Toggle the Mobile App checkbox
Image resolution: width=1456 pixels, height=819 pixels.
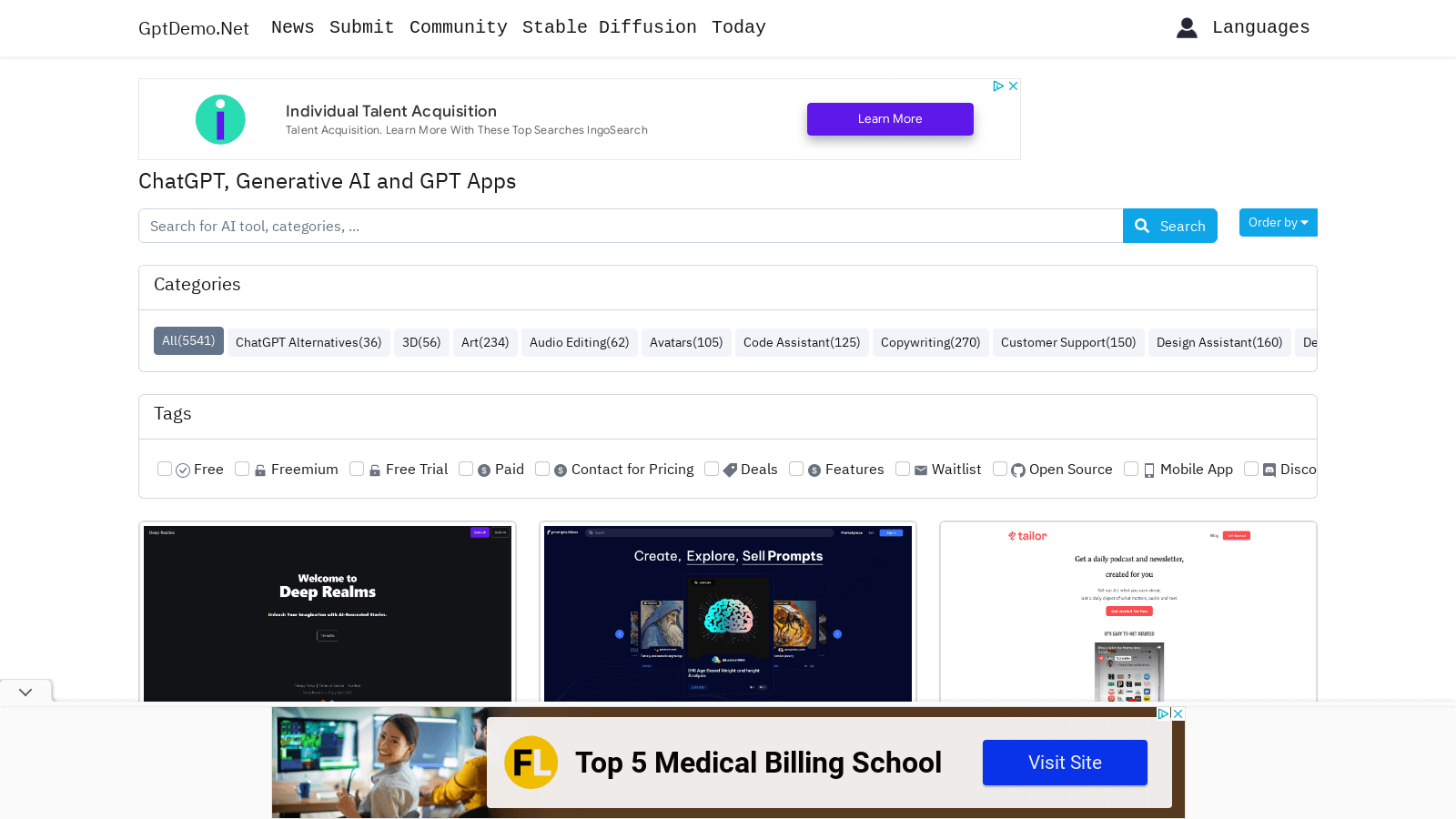click(x=1131, y=469)
